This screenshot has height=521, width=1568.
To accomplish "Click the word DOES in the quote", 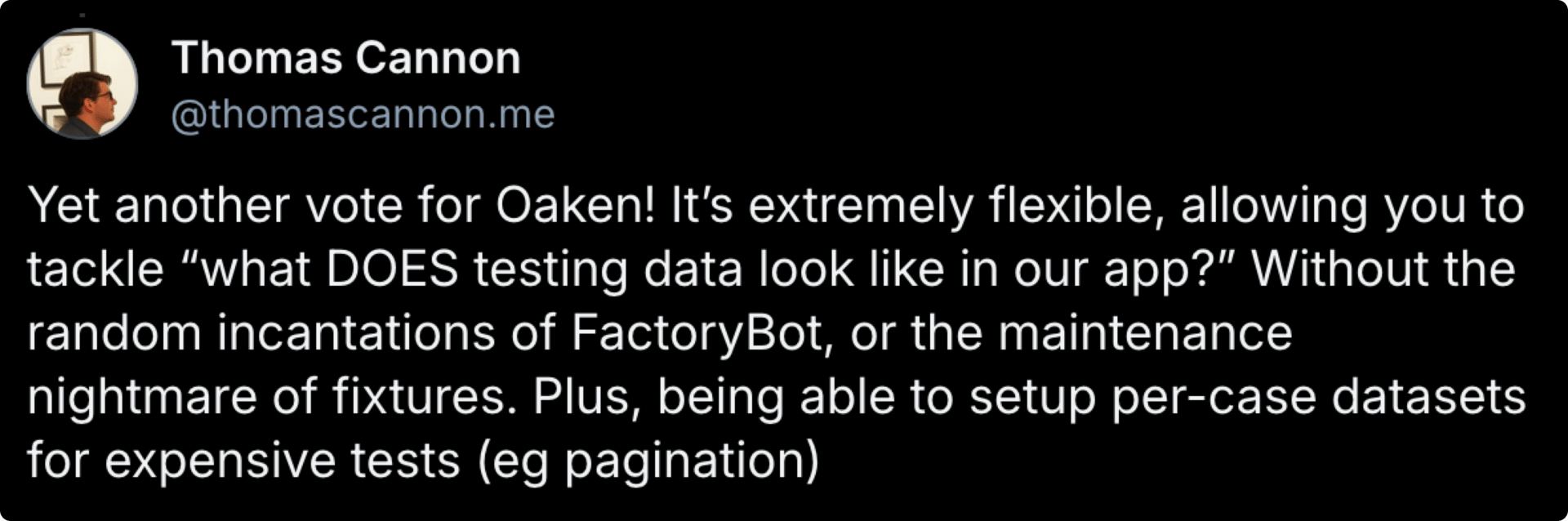I will [393, 269].
